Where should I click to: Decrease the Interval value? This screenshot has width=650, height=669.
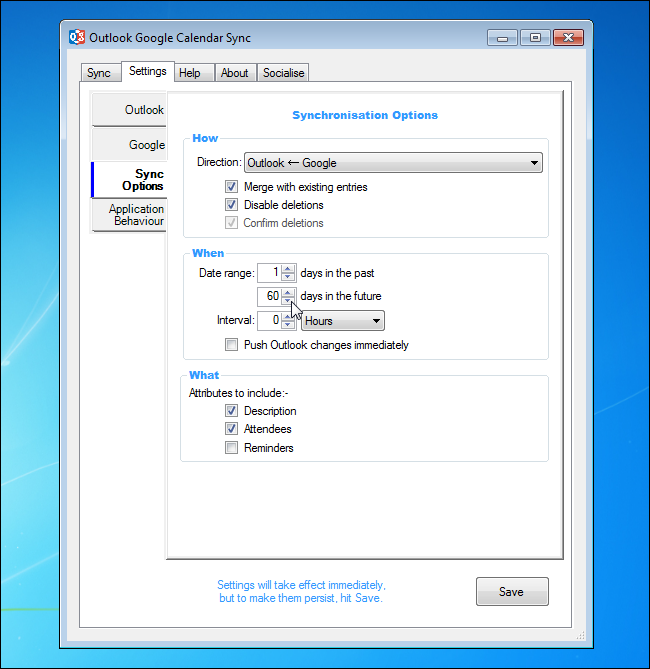pyautogui.click(x=288, y=325)
